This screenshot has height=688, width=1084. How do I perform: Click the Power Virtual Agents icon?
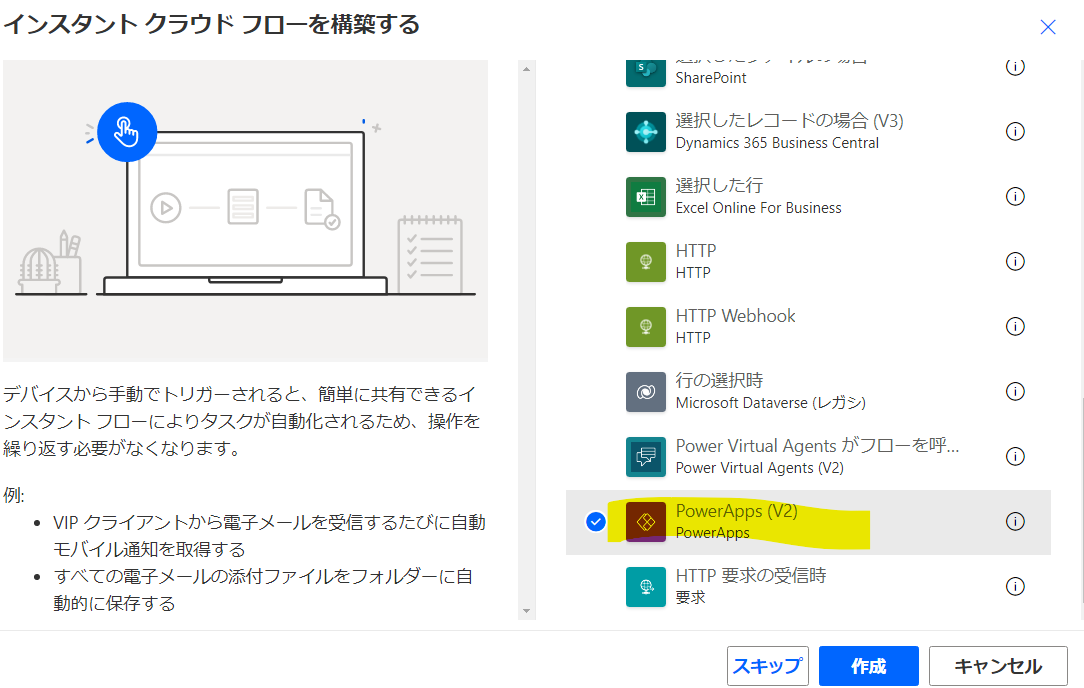646,456
